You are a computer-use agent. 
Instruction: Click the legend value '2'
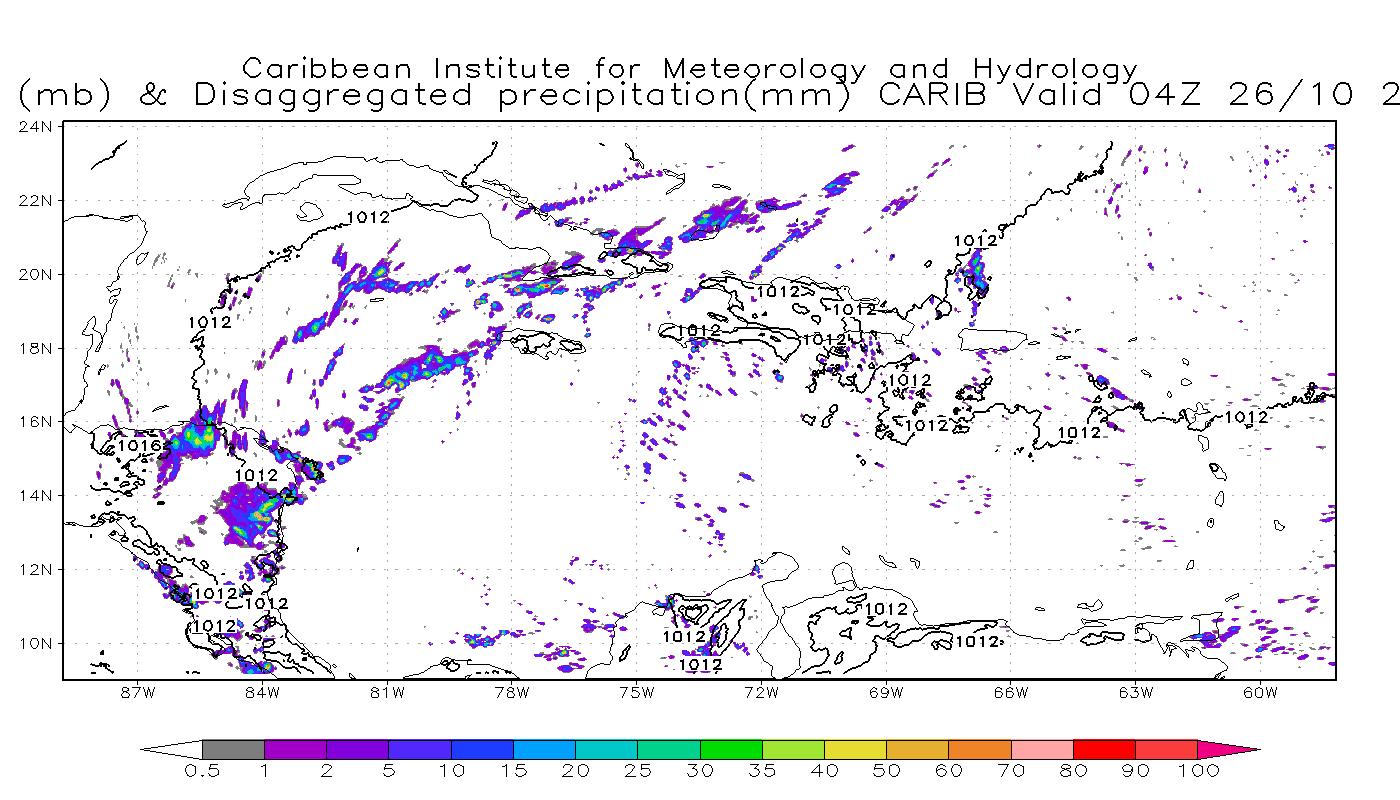[326, 772]
